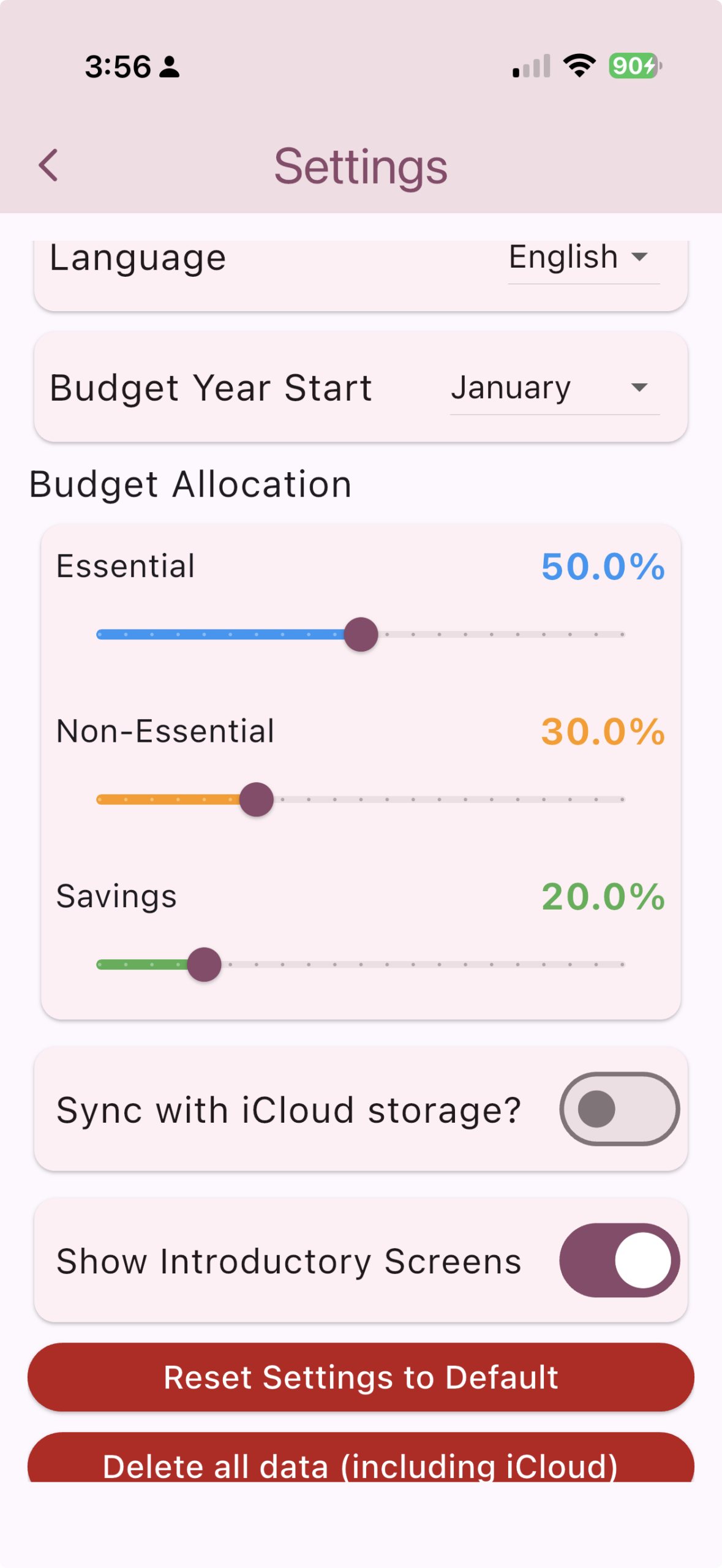Click Delete all data (including iCloud)
The width and height of the screenshot is (722, 1568).
361,1458
